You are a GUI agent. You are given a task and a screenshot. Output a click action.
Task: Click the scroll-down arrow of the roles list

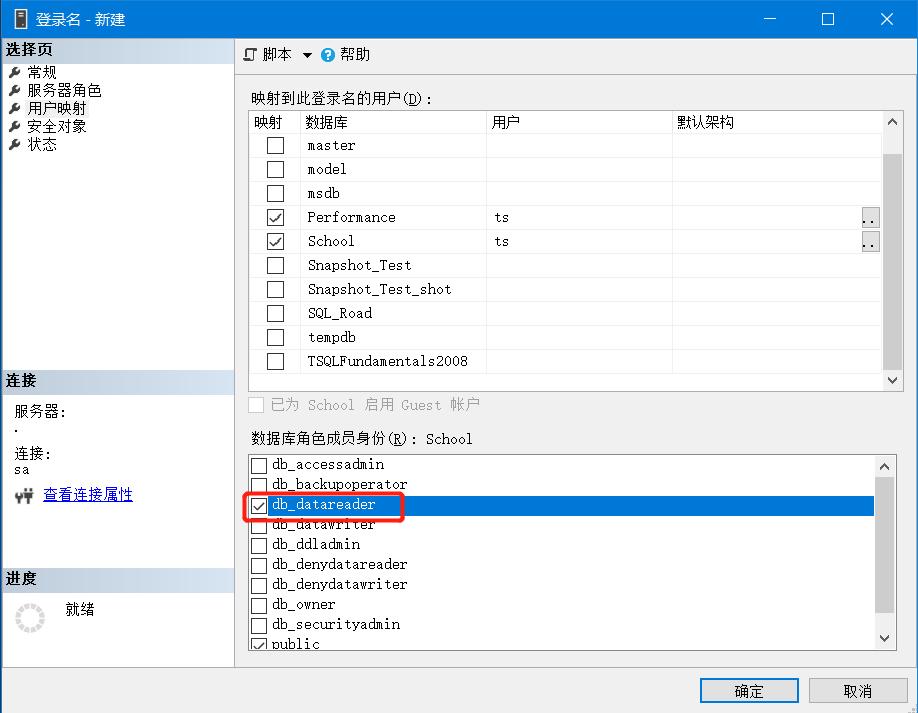point(883,637)
